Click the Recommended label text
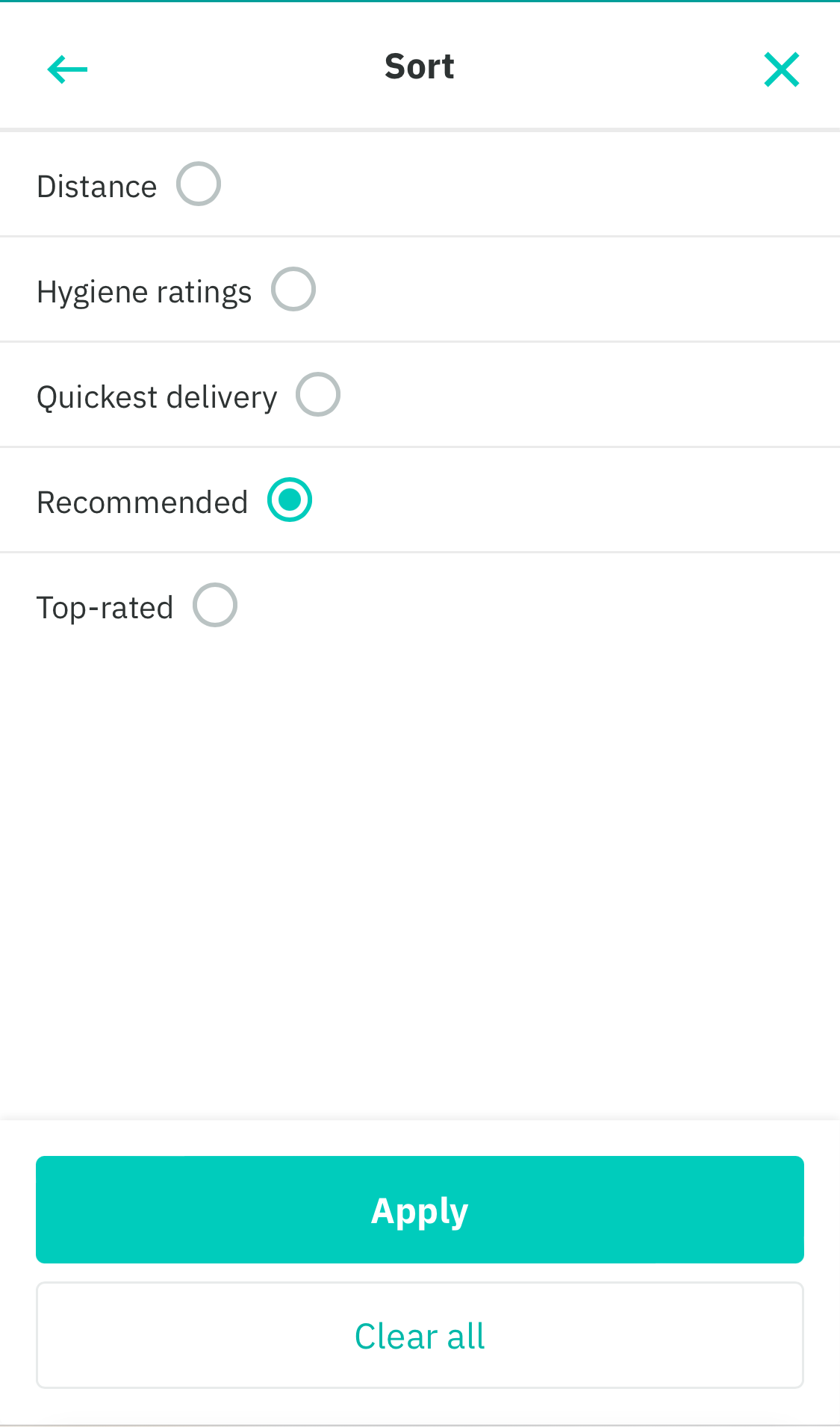Screen dimensions: 840x1427 [142, 502]
